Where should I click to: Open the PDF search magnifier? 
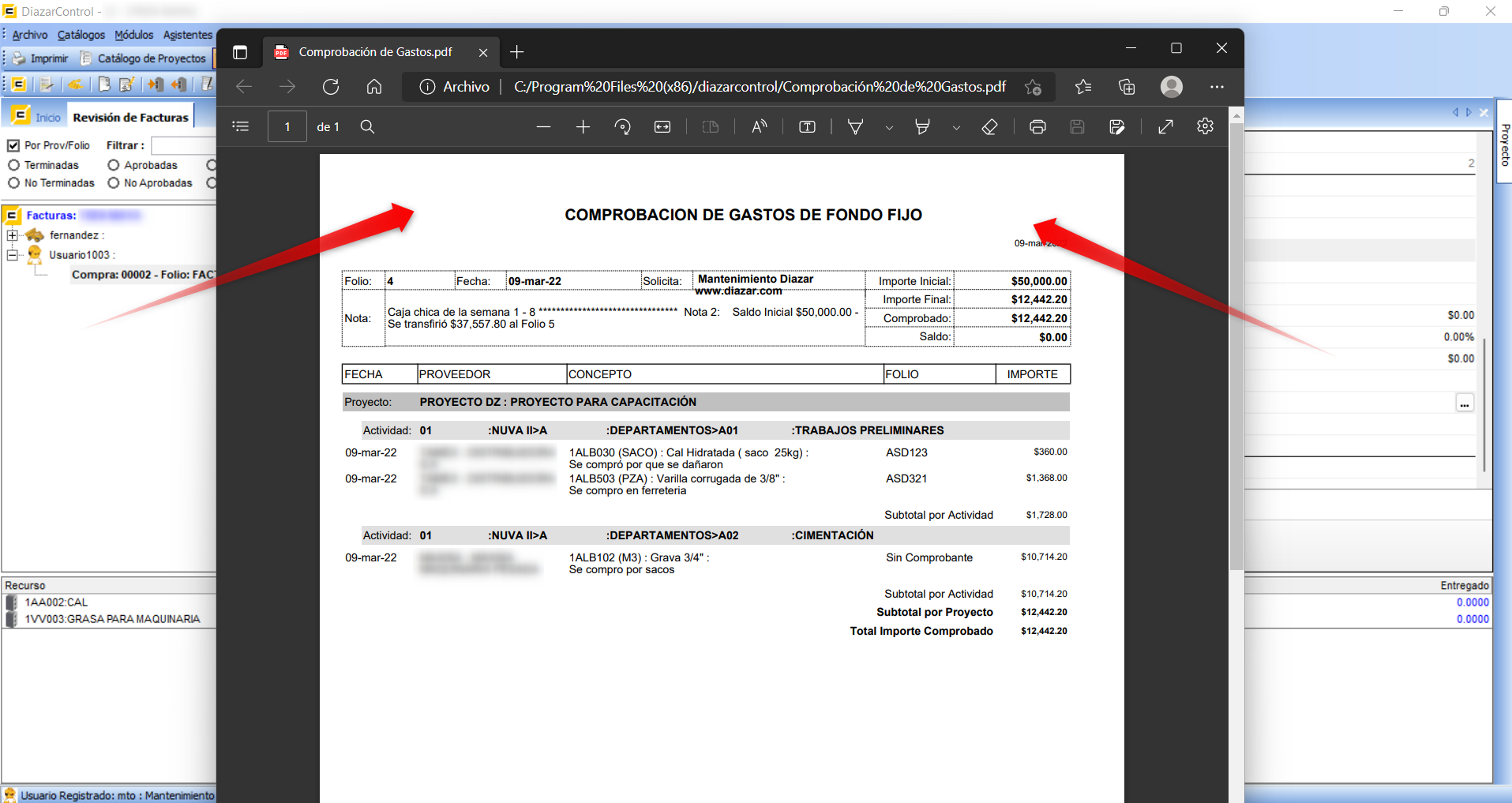coord(367,127)
